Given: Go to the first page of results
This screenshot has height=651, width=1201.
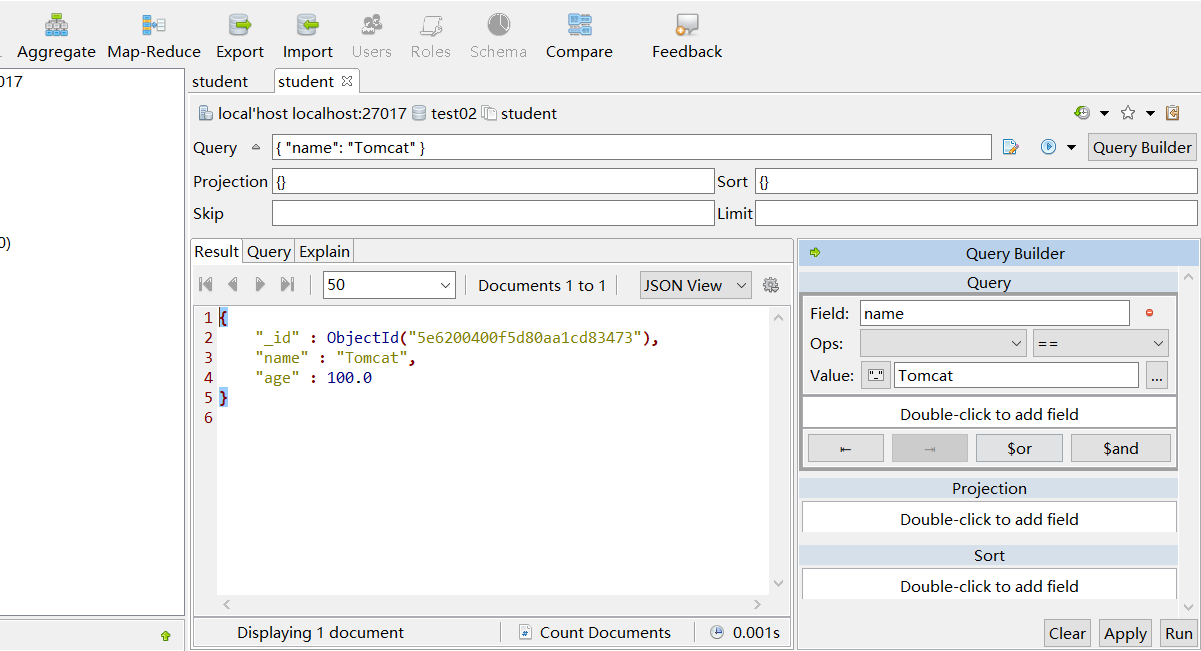Looking at the screenshot, I should [205, 284].
